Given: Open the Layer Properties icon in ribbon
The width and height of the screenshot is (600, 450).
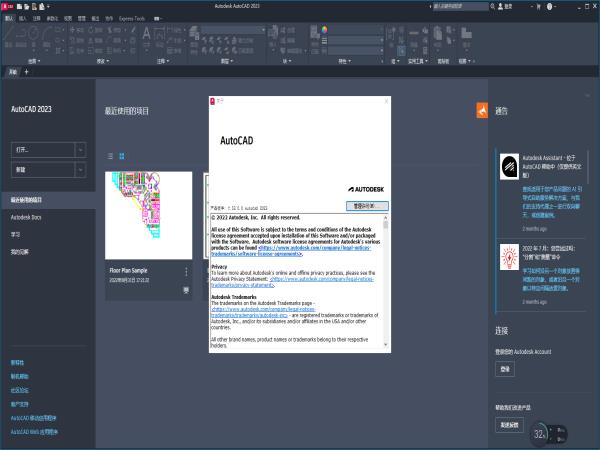Looking at the screenshot, I should [x=194, y=34].
